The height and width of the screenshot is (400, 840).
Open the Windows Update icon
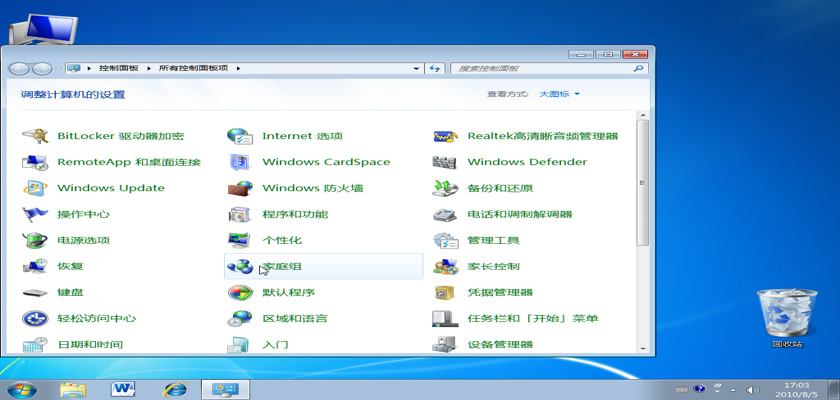tap(36, 188)
